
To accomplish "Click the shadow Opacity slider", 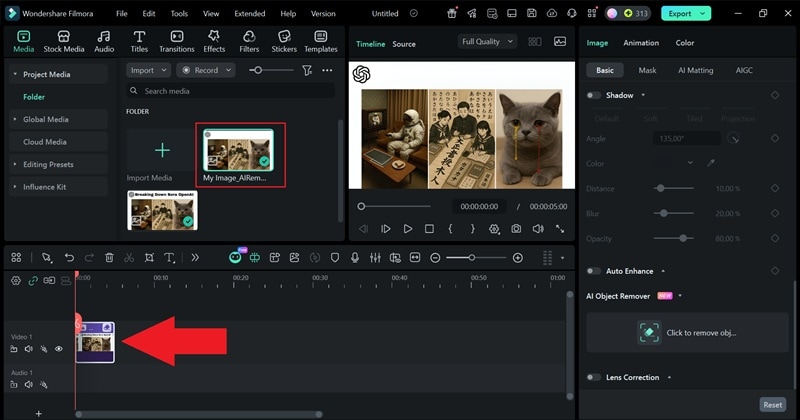I will click(x=673, y=238).
